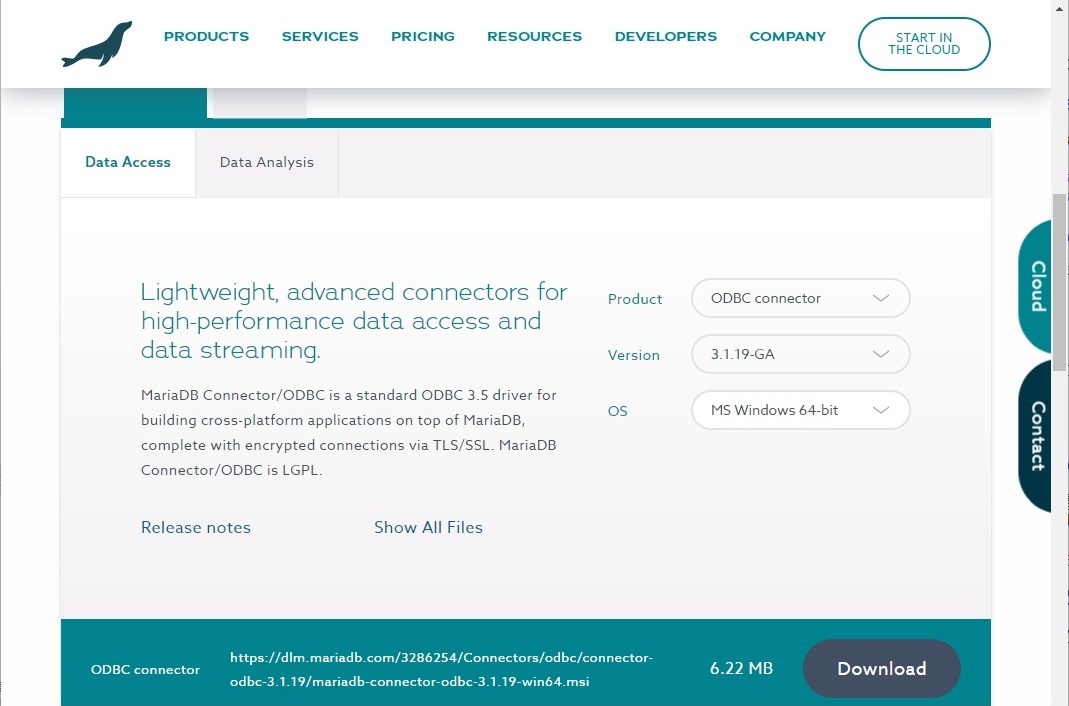Click the Show All Files link
The height and width of the screenshot is (706, 1069).
pos(428,527)
